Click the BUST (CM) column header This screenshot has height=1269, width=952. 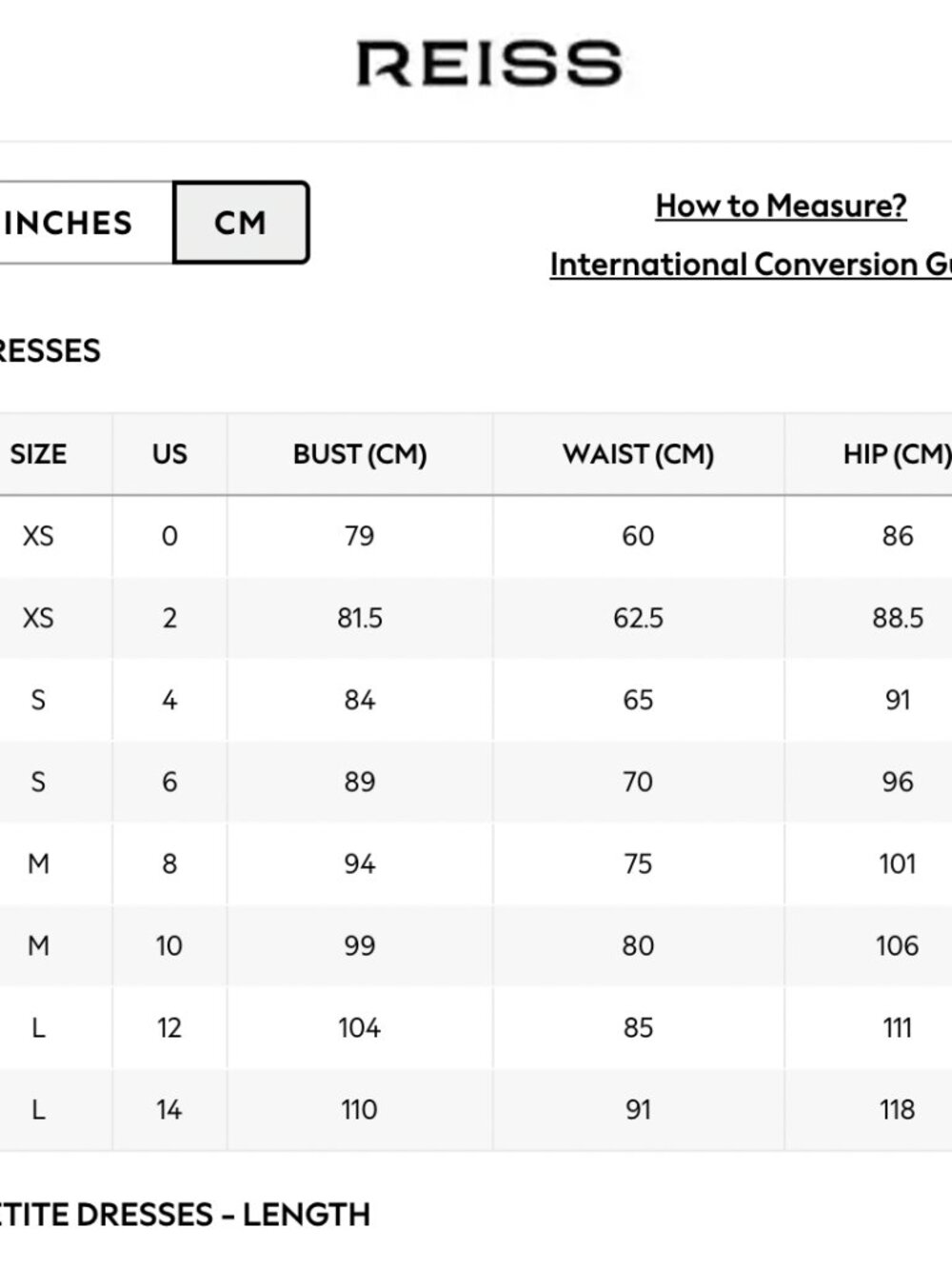(x=360, y=454)
